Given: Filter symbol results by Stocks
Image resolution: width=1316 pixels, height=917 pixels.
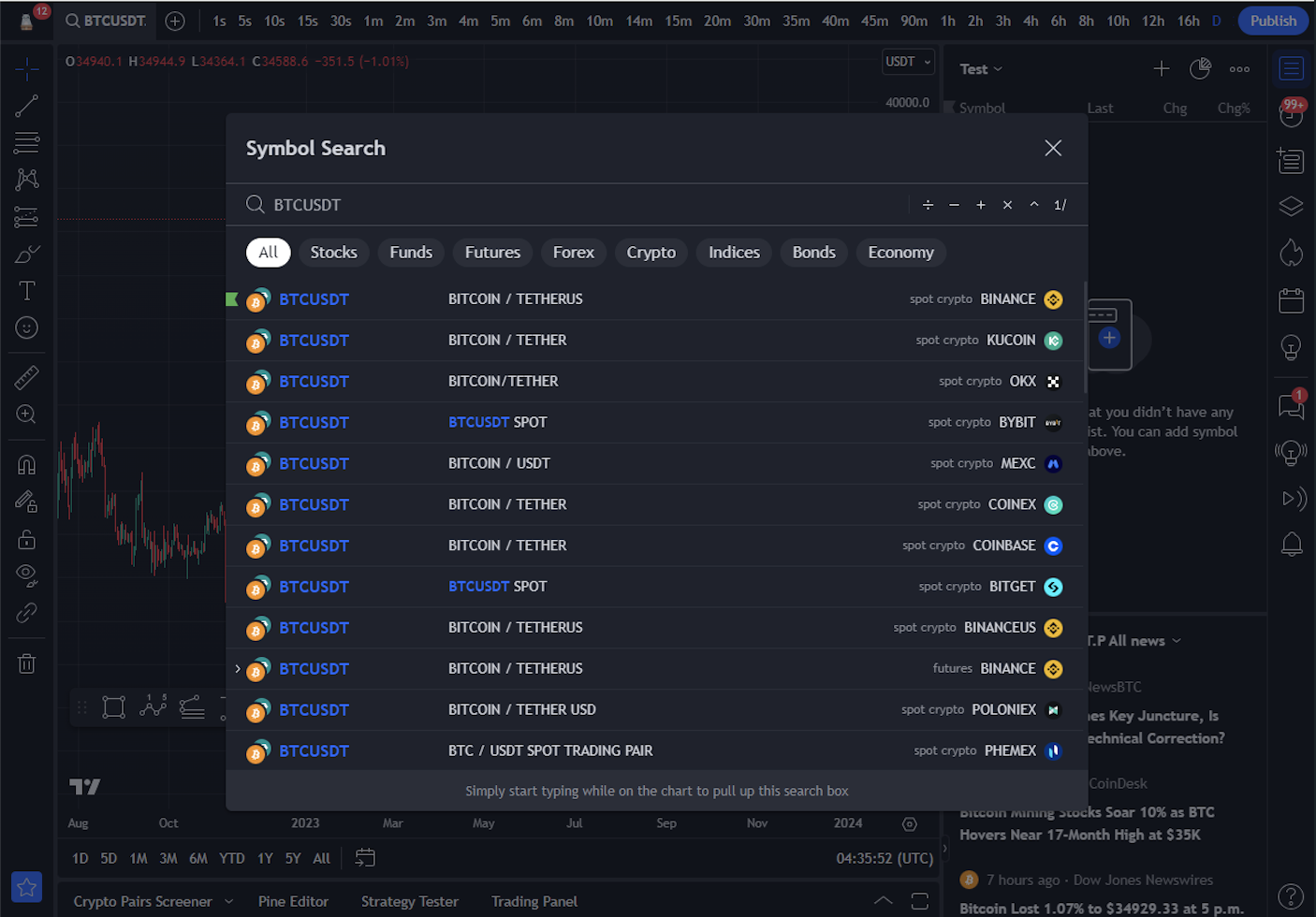Looking at the screenshot, I should [x=334, y=253].
